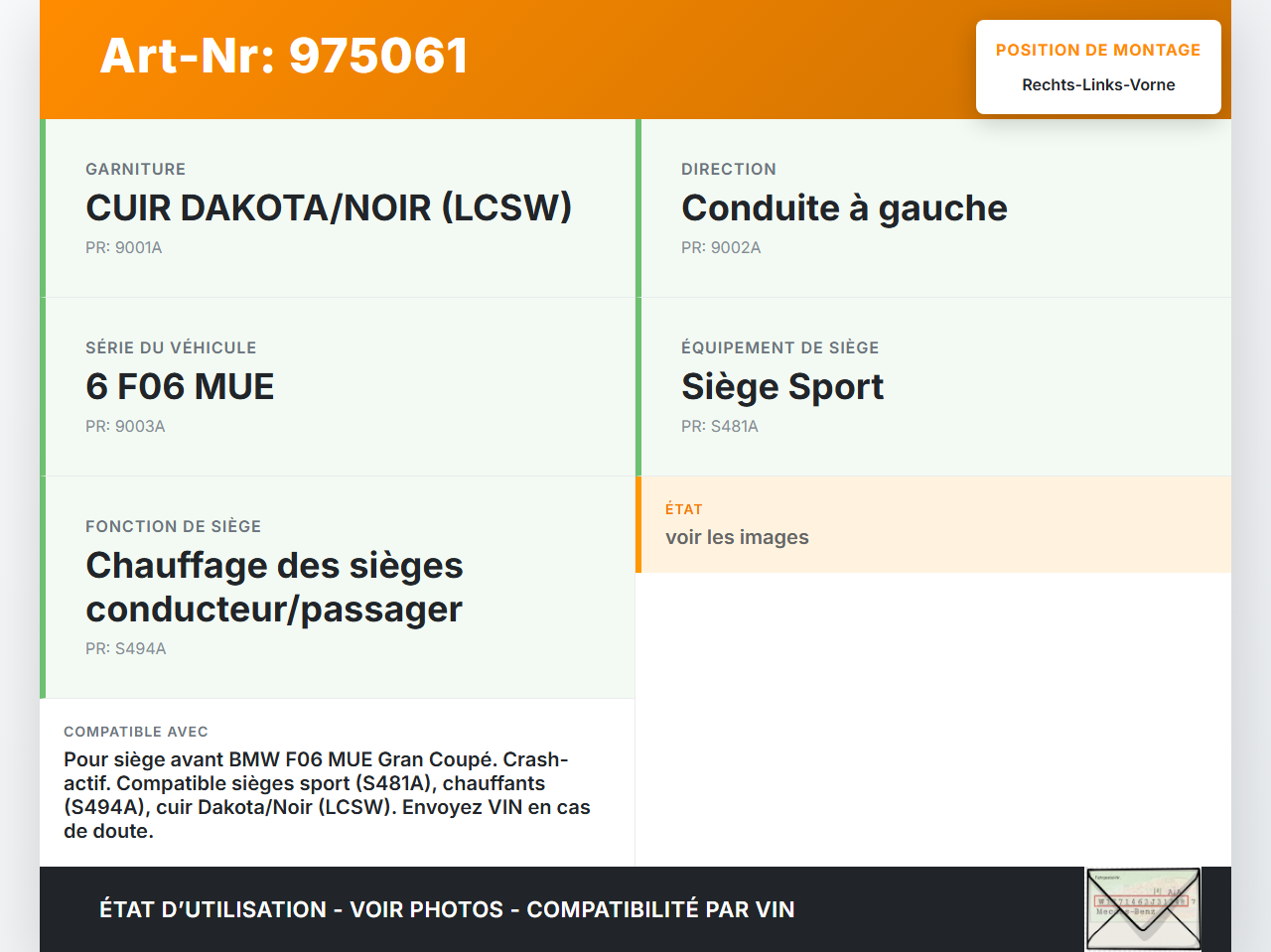
Task: Open voir les images in the ÉTAT section
Action: coord(737,537)
